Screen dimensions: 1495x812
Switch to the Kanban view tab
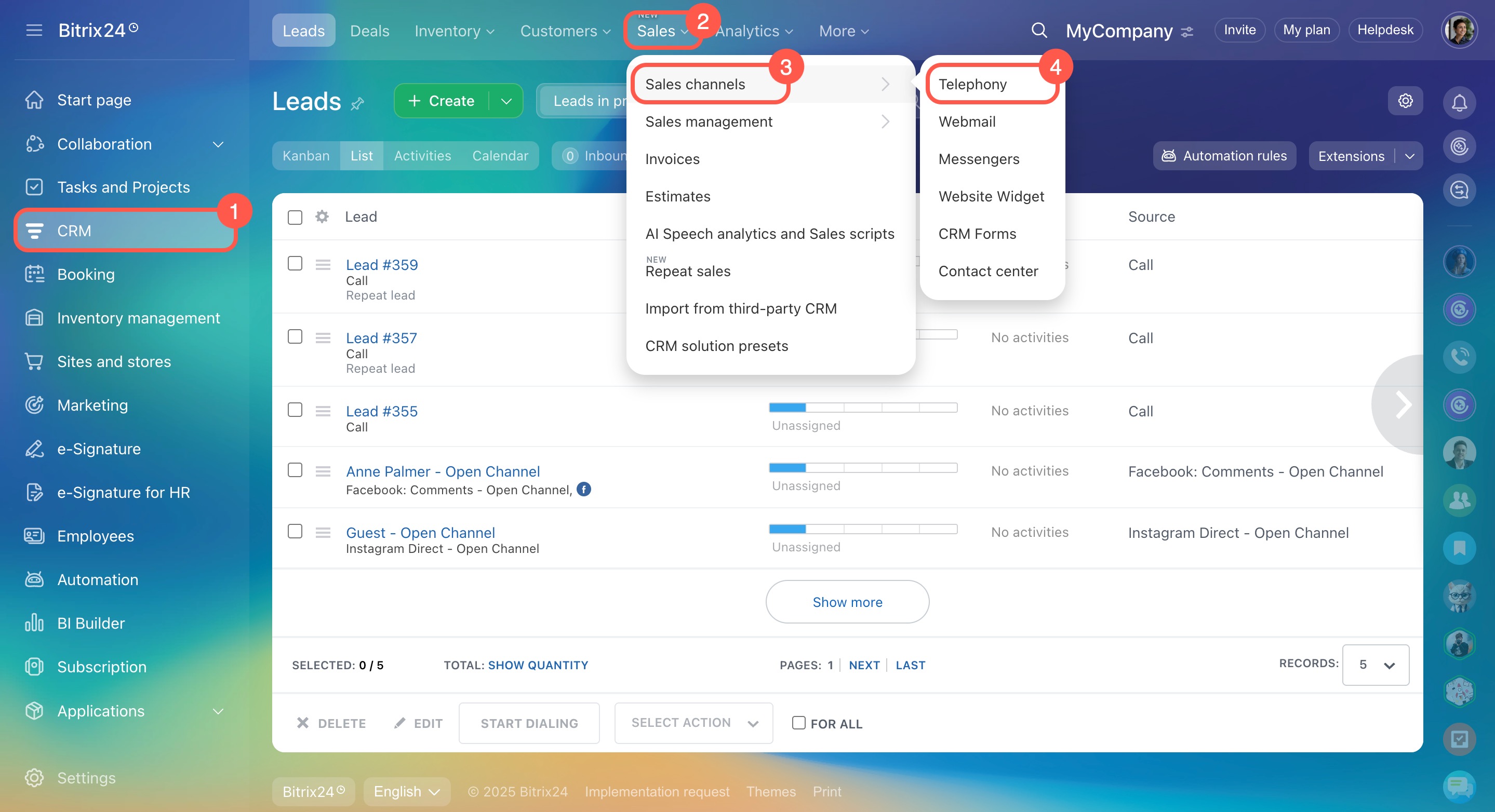coord(306,156)
